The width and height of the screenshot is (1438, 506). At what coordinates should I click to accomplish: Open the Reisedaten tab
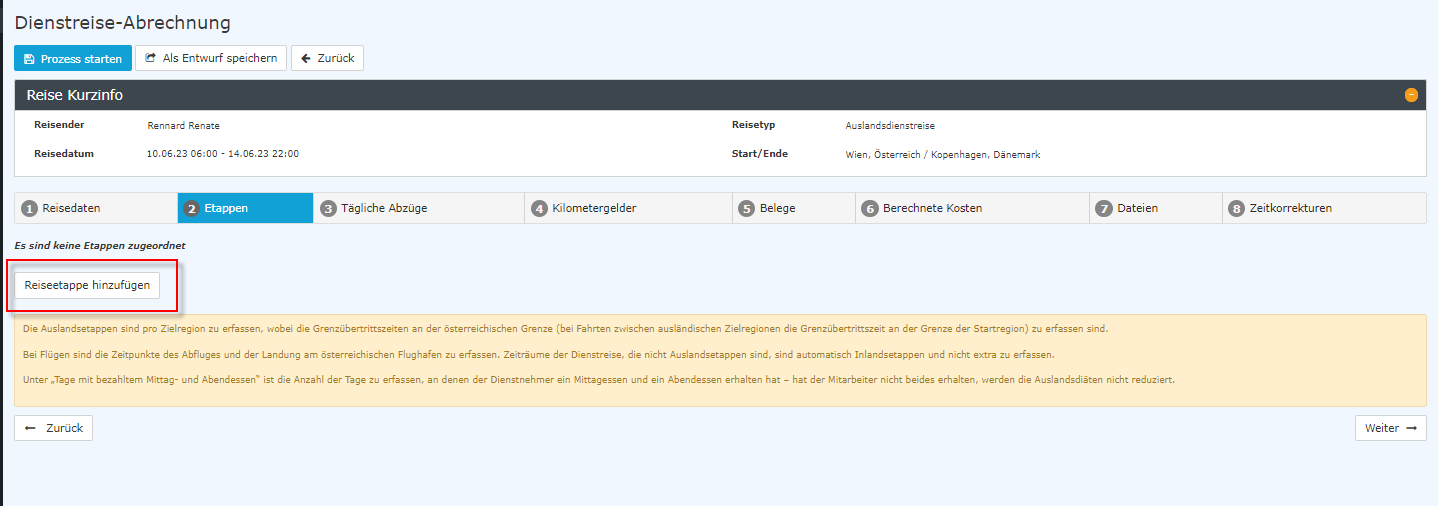click(x=96, y=208)
